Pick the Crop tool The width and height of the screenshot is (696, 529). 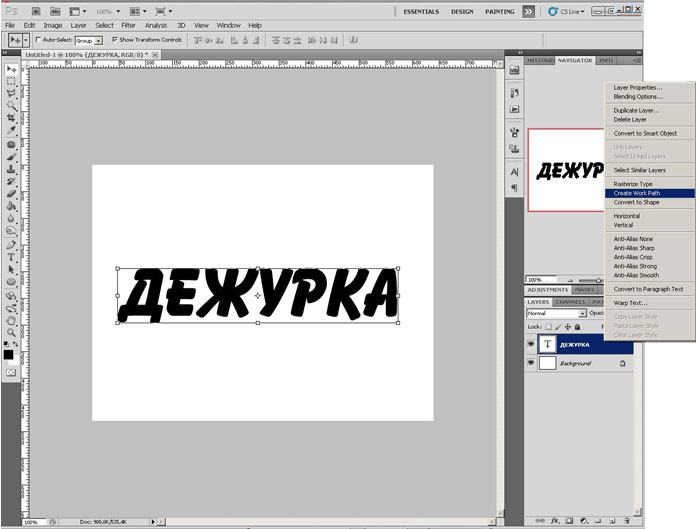click(x=11, y=117)
